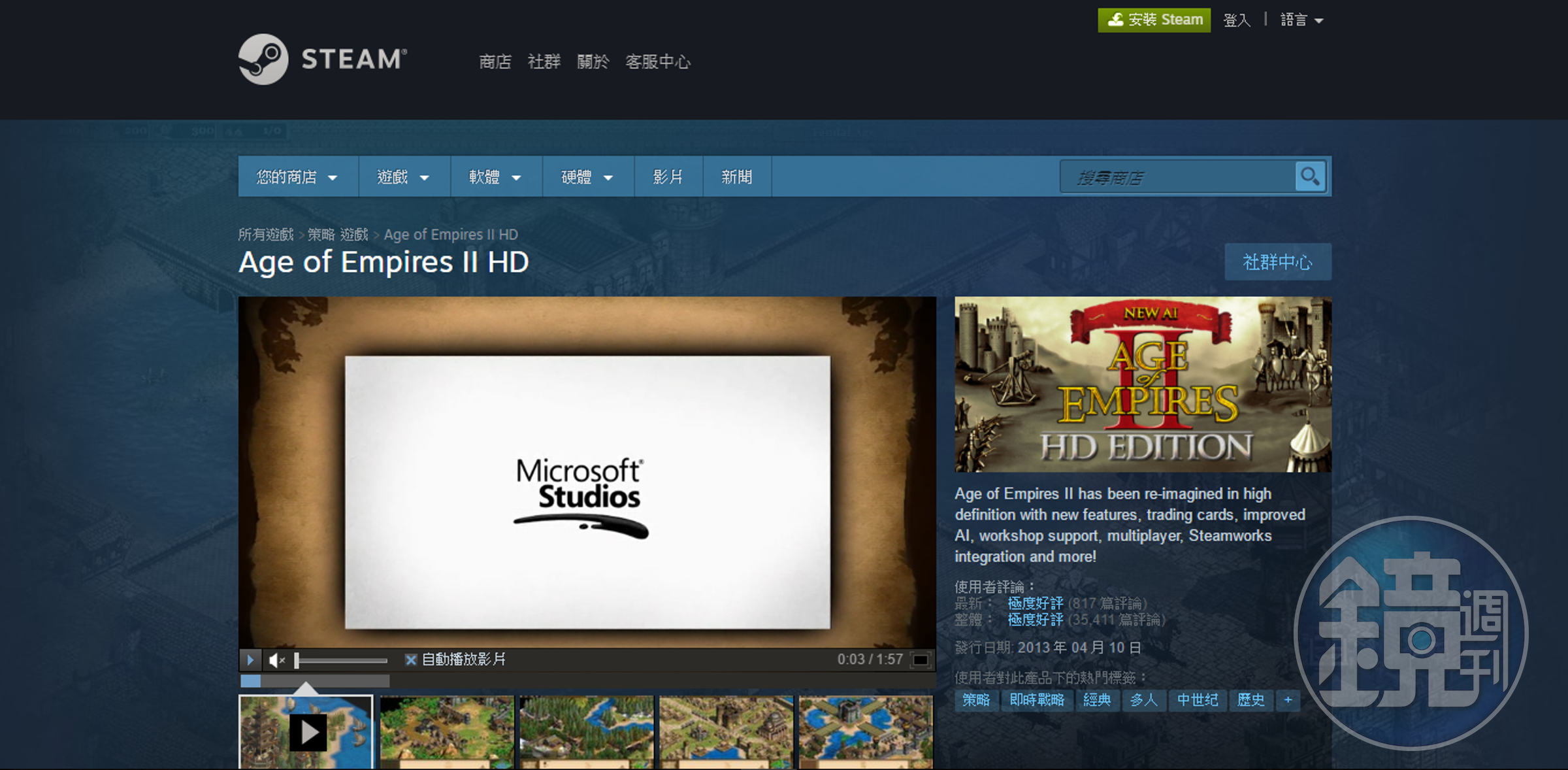
Task: Select the first video thumbnail with play icon
Action: (306, 732)
